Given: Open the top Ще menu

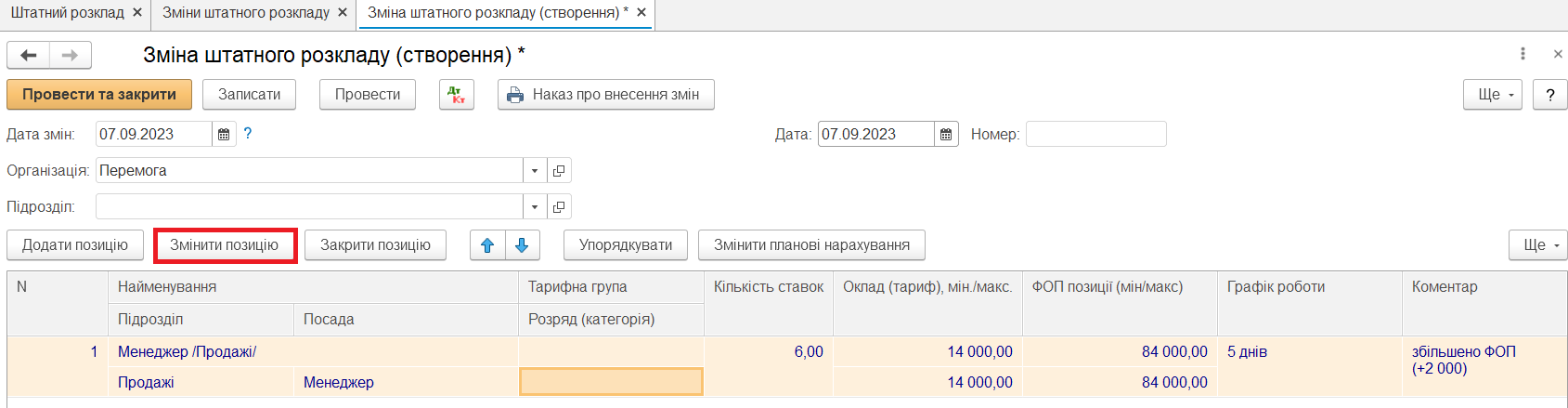Looking at the screenshot, I should 1493,95.
